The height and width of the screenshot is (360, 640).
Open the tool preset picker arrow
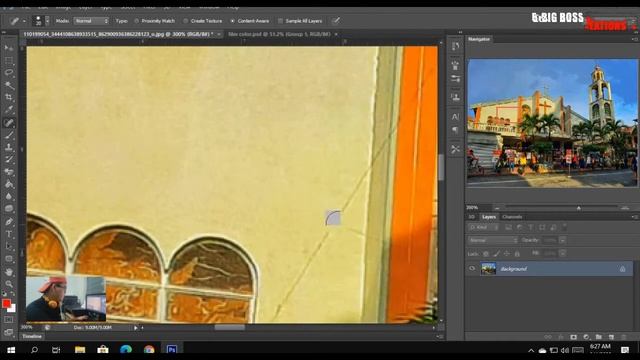point(24,21)
